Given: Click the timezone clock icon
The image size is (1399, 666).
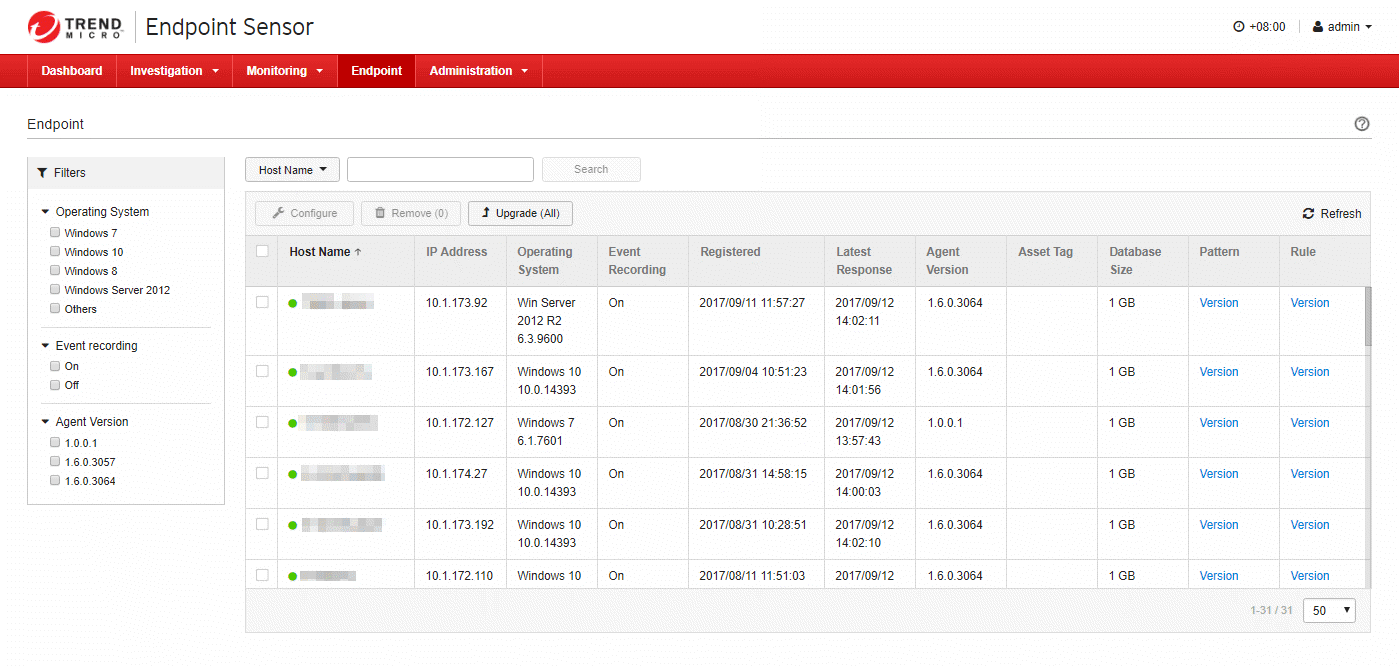Looking at the screenshot, I should (1239, 27).
